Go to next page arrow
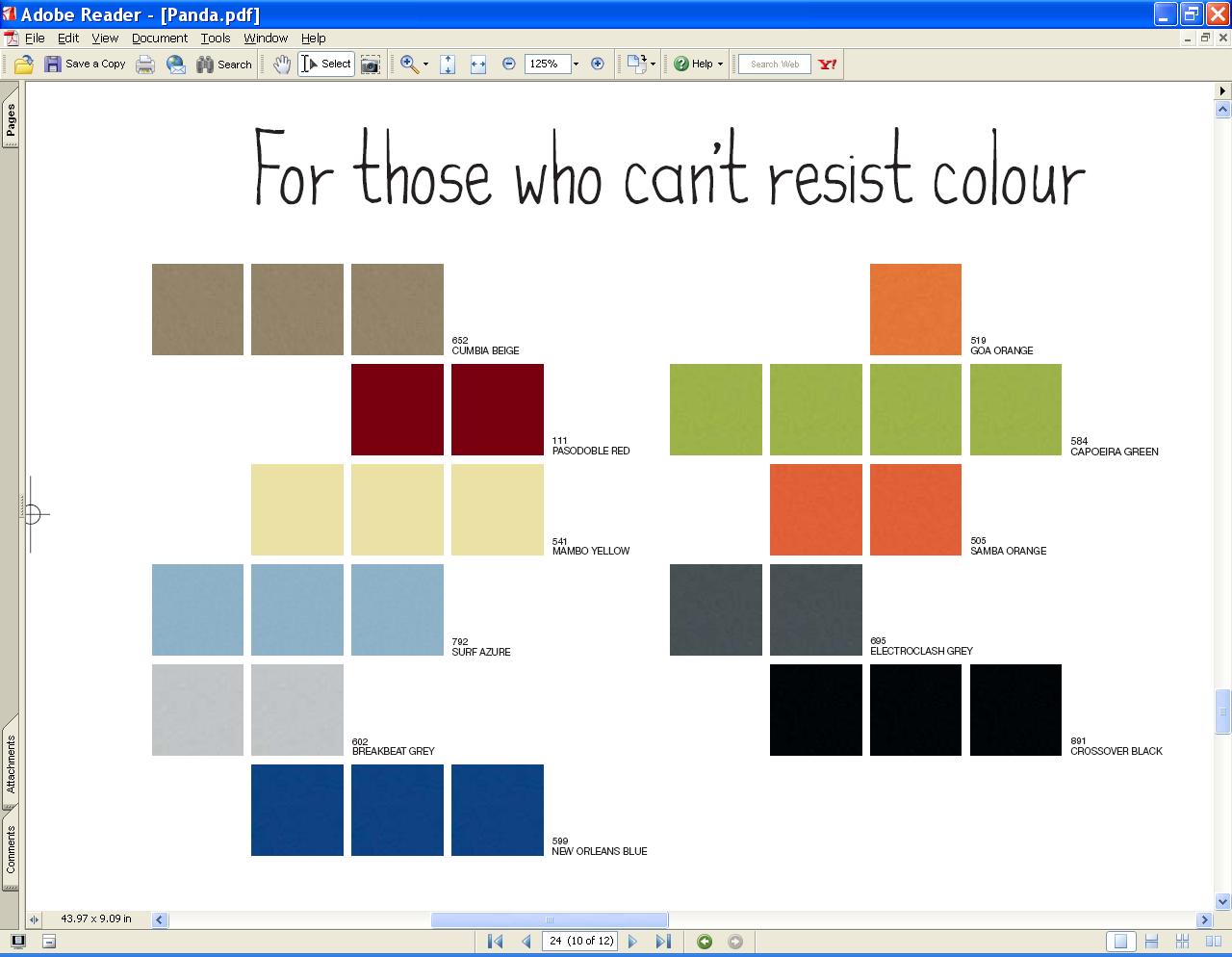The image size is (1232, 957). pos(632,942)
